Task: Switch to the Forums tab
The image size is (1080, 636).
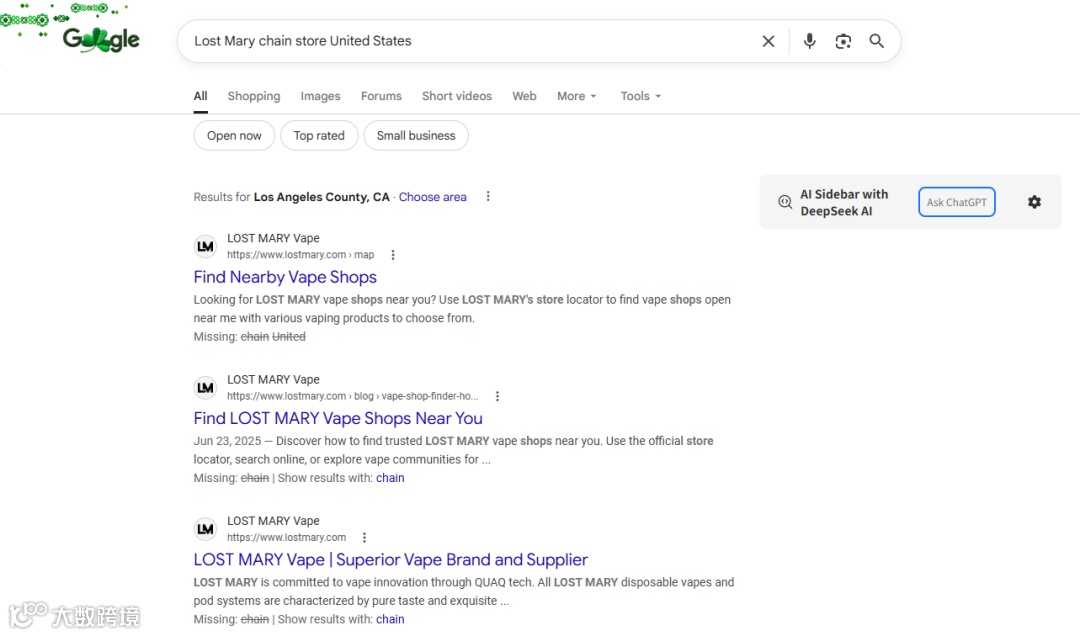Action: (381, 96)
